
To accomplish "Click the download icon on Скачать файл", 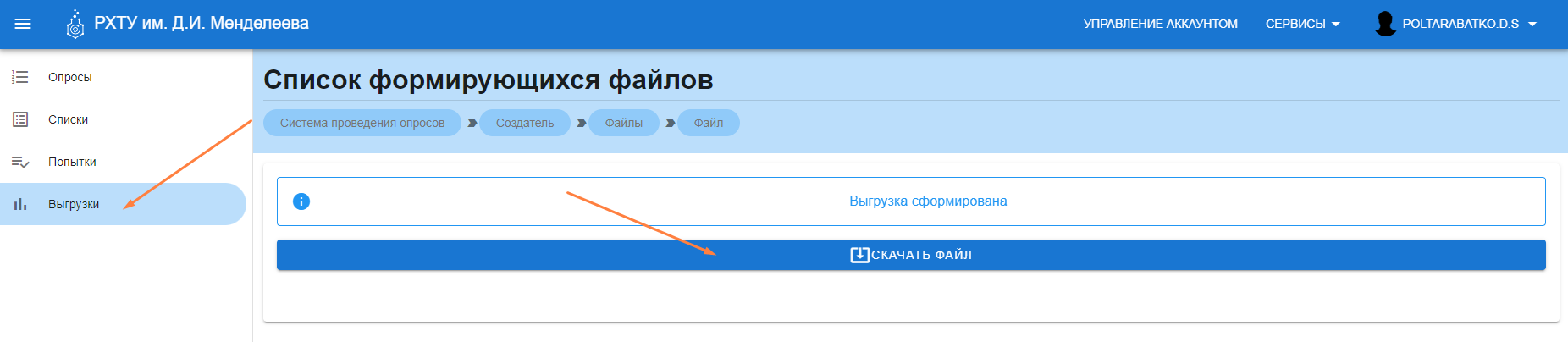I will point(859,255).
